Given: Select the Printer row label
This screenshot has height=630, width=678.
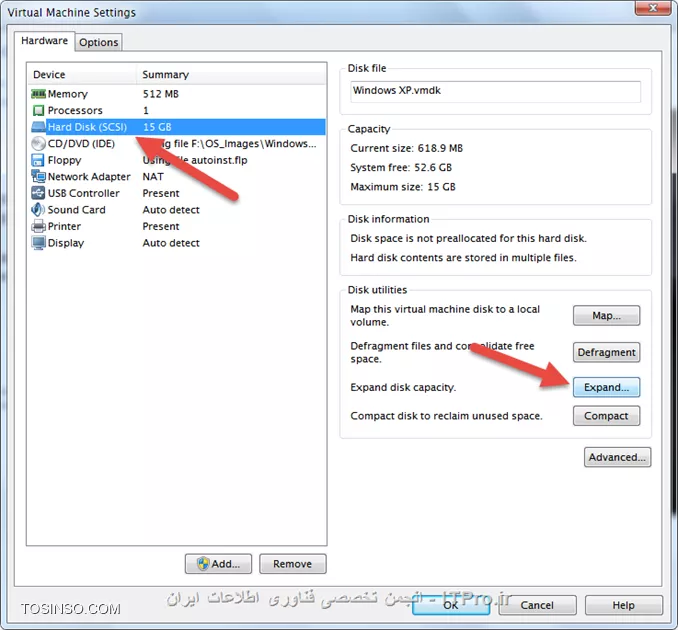Looking at the screenshot, I should pos(64,226).
